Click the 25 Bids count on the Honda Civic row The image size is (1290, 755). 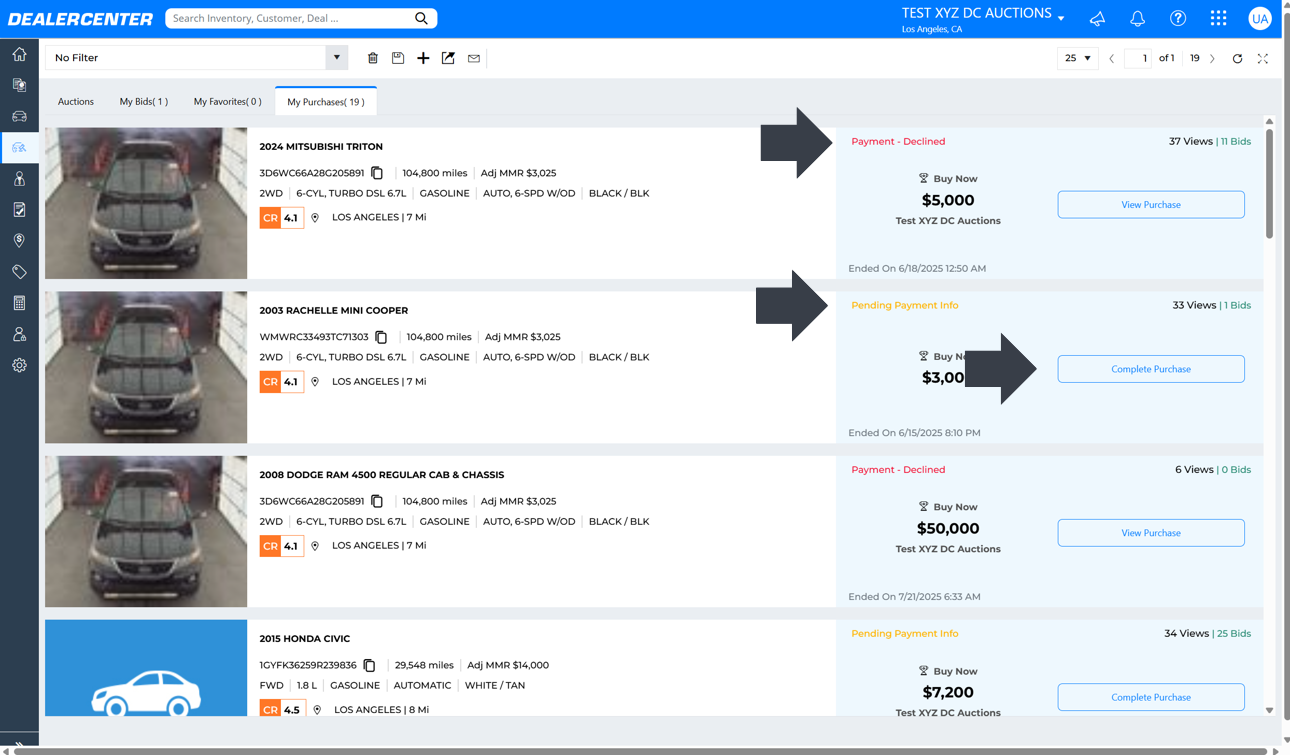point(1234,633)
